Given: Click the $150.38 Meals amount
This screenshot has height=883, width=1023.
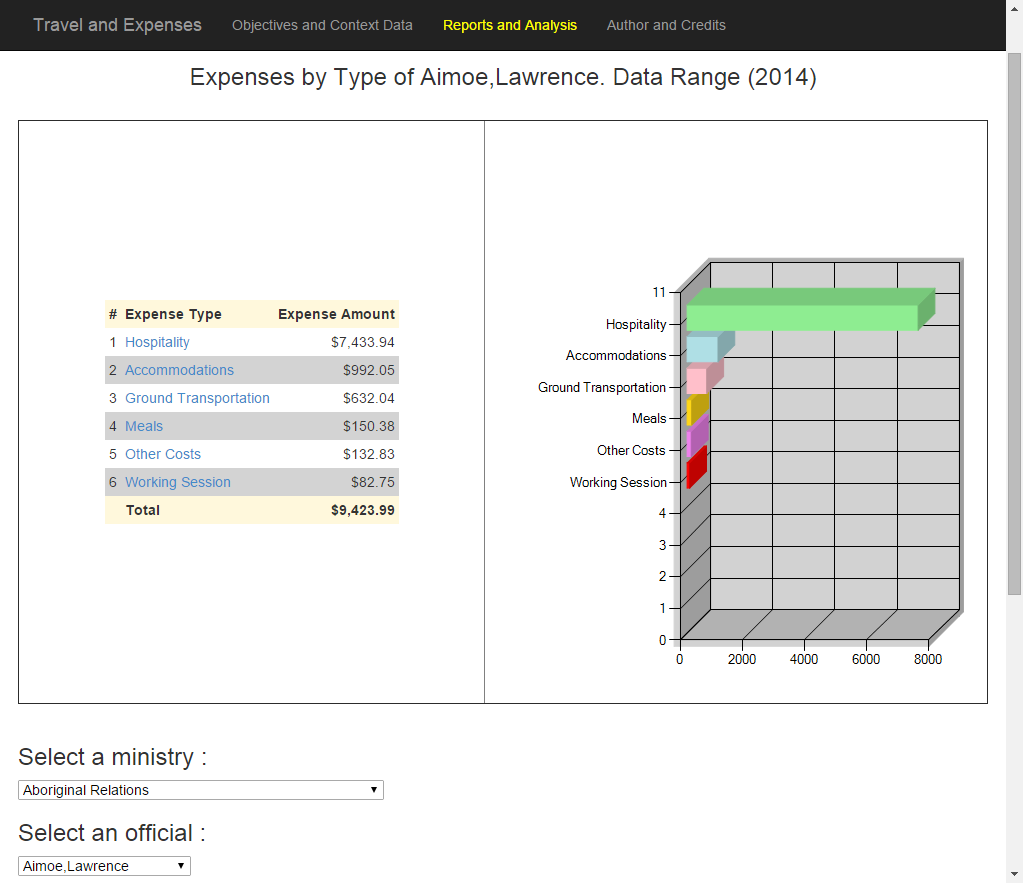Looking at the screenshot, I should pos(369,426).
